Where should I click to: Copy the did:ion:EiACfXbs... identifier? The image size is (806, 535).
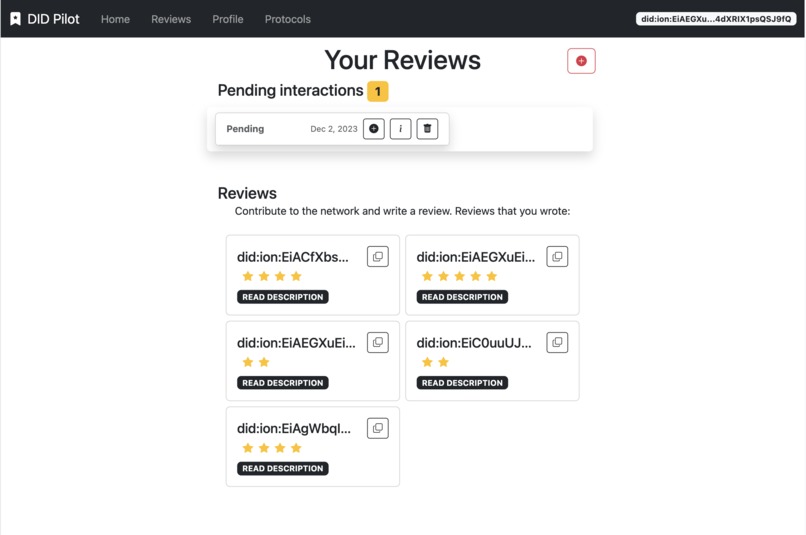pos(378,256)
